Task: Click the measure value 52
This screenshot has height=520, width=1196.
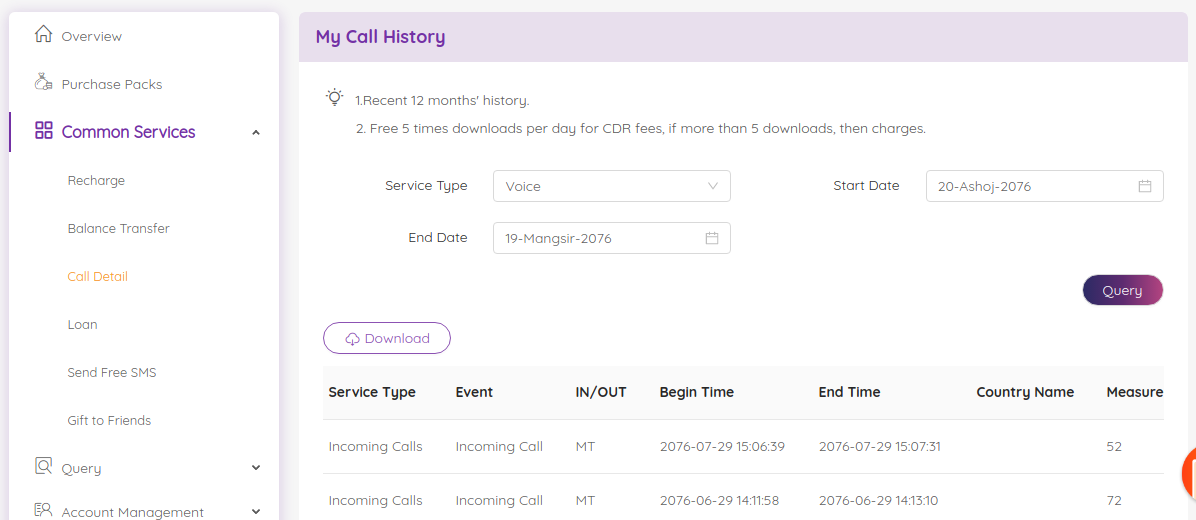Action: pos(1114,446)
